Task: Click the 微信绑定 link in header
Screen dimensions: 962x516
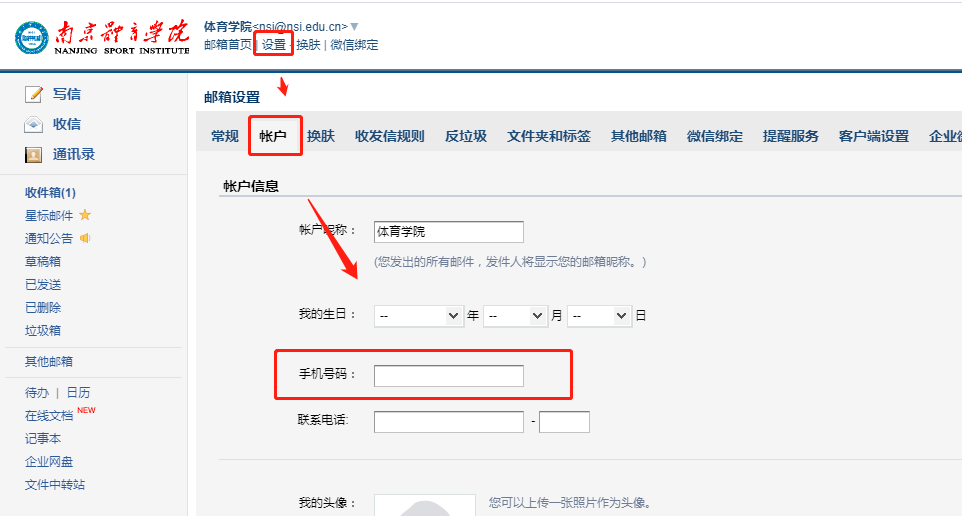Action: pyautogui.click(x=354, y=45)
